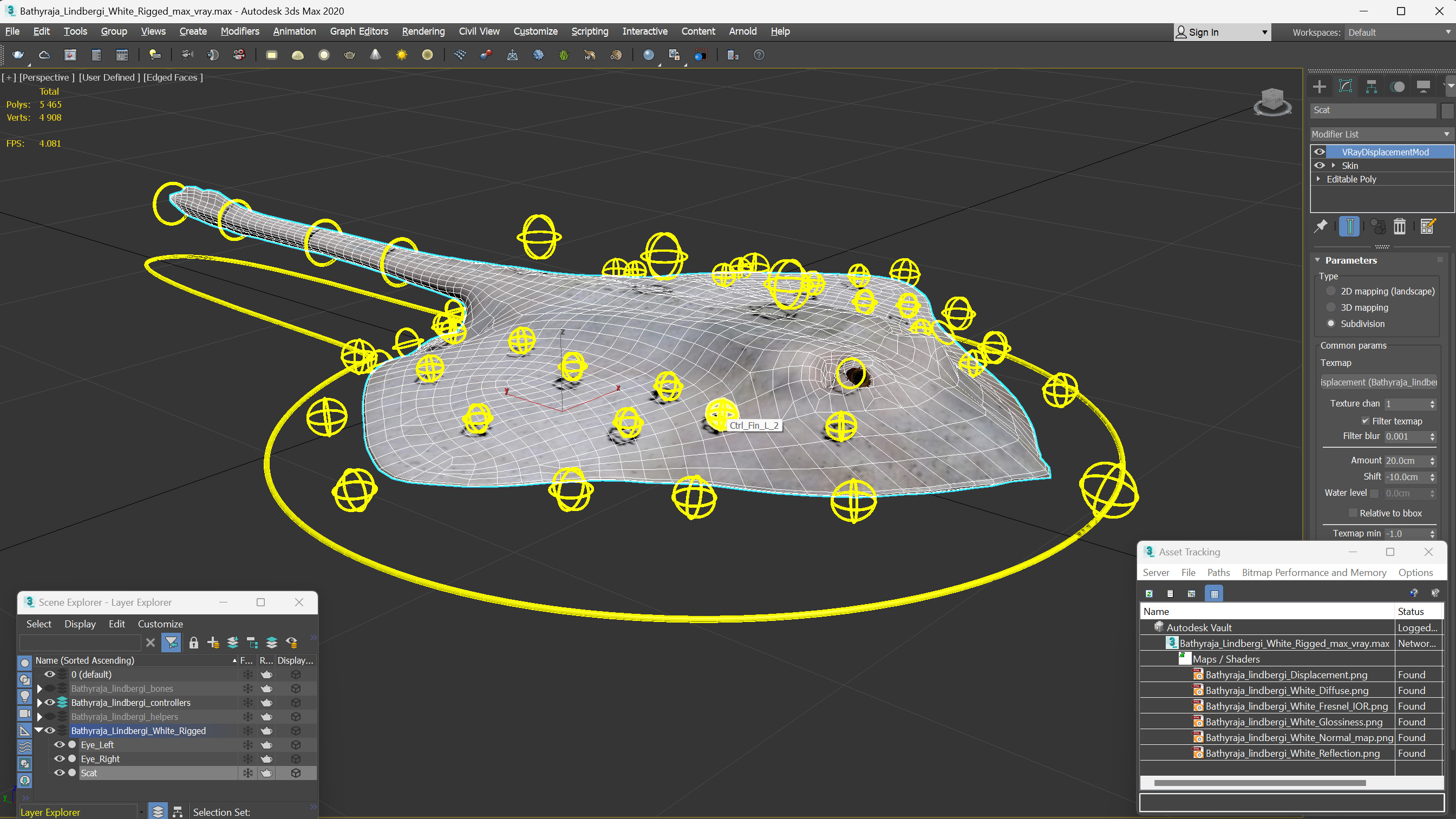Viewport: 1456px width, 819px height.
Task: Click the Scene Explorer search field
Action: 80,643
